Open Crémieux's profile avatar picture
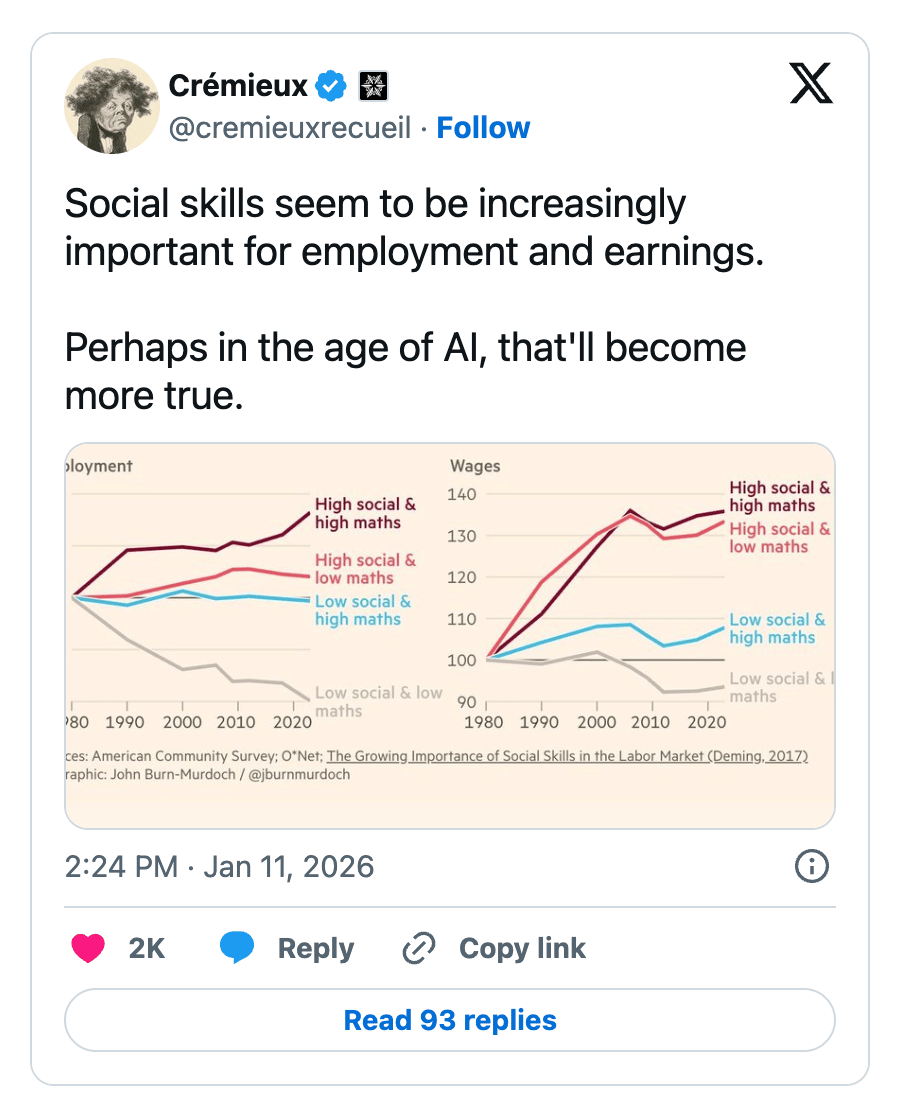The width and height of the screenshot is (900, 1120). coord(112,106)
